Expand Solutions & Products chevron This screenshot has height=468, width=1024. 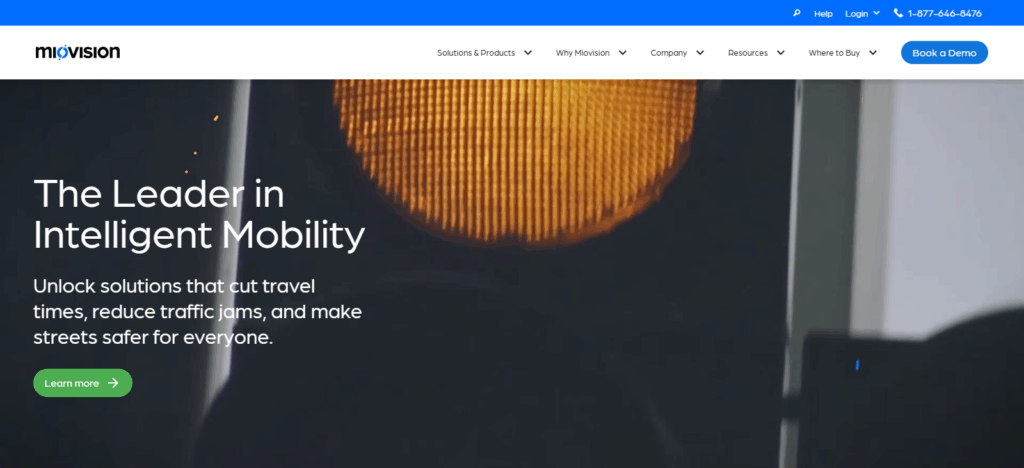coord(528,53)
